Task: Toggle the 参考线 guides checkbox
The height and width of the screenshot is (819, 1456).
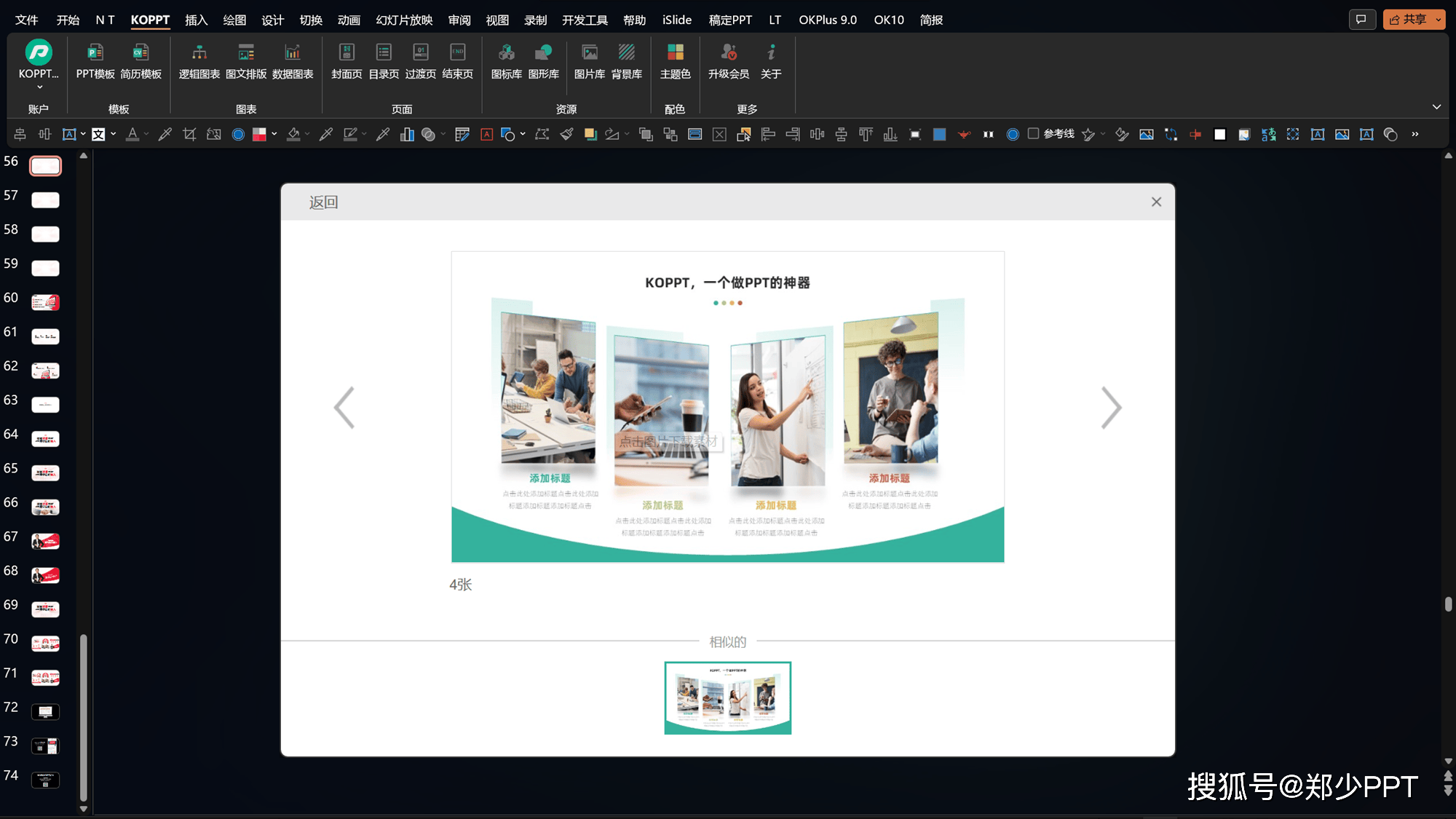Action: (1033, 133)
